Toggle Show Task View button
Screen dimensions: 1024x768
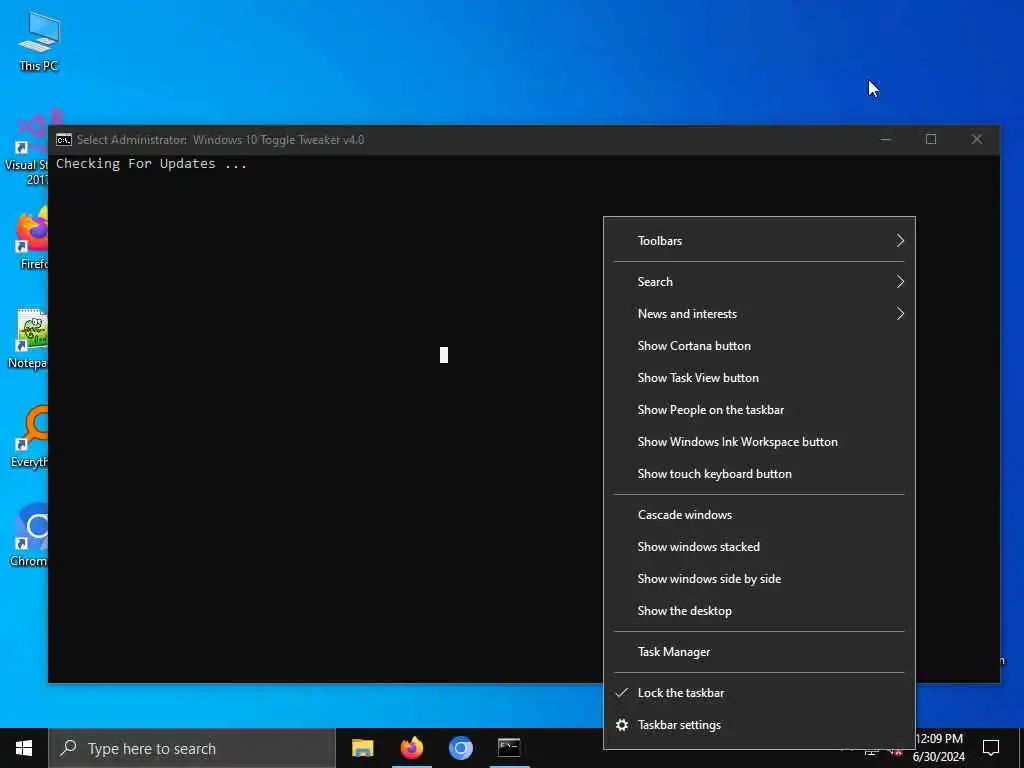click(759, 378)
